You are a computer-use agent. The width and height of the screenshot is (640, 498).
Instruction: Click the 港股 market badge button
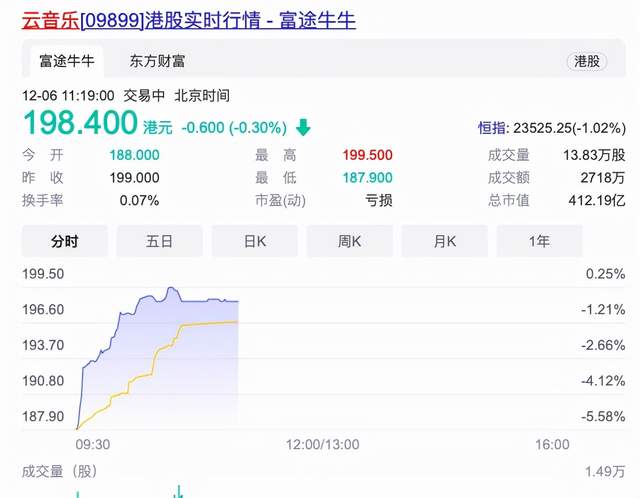coord(586,61)
